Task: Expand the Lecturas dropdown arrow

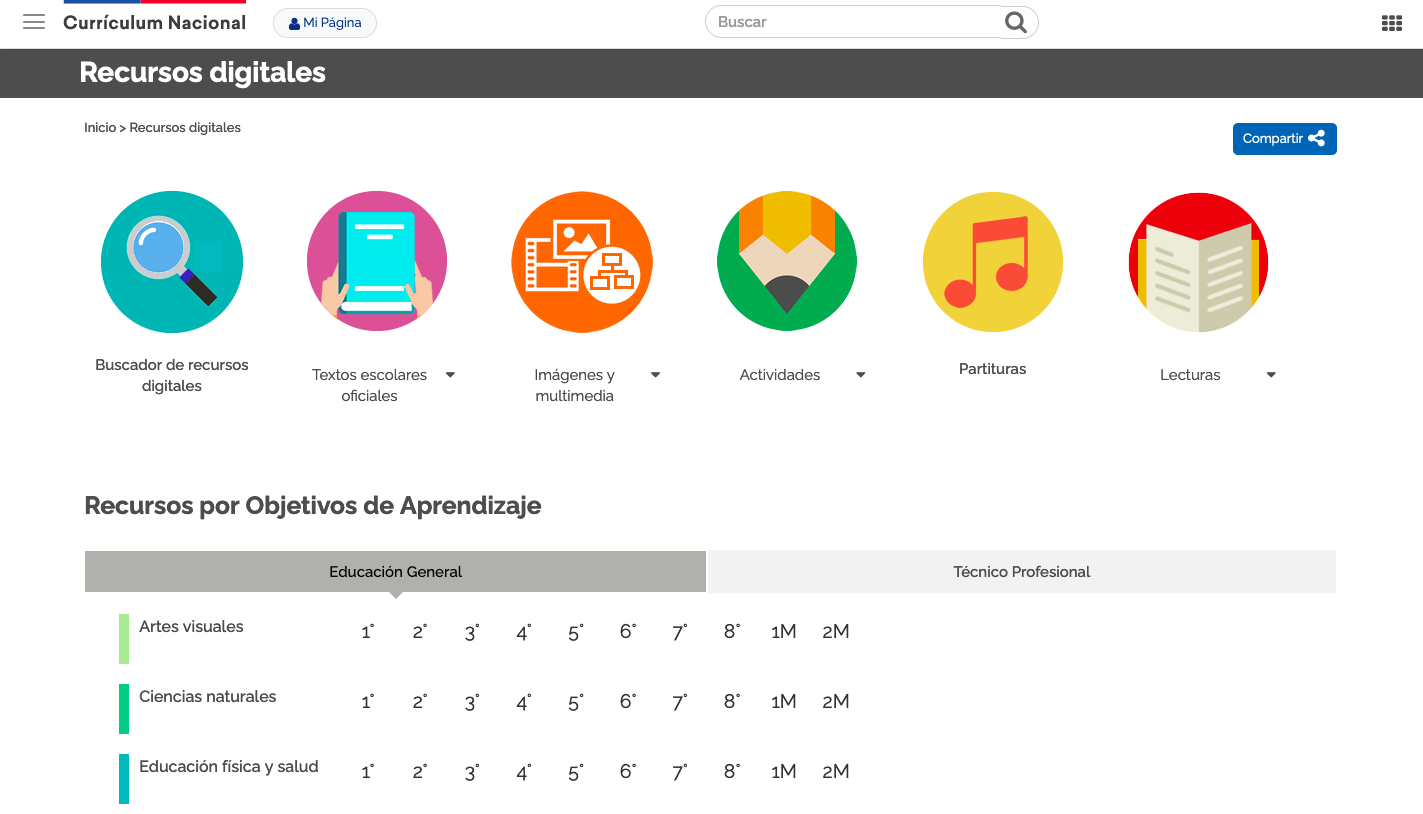Action: click(1271, 375)
